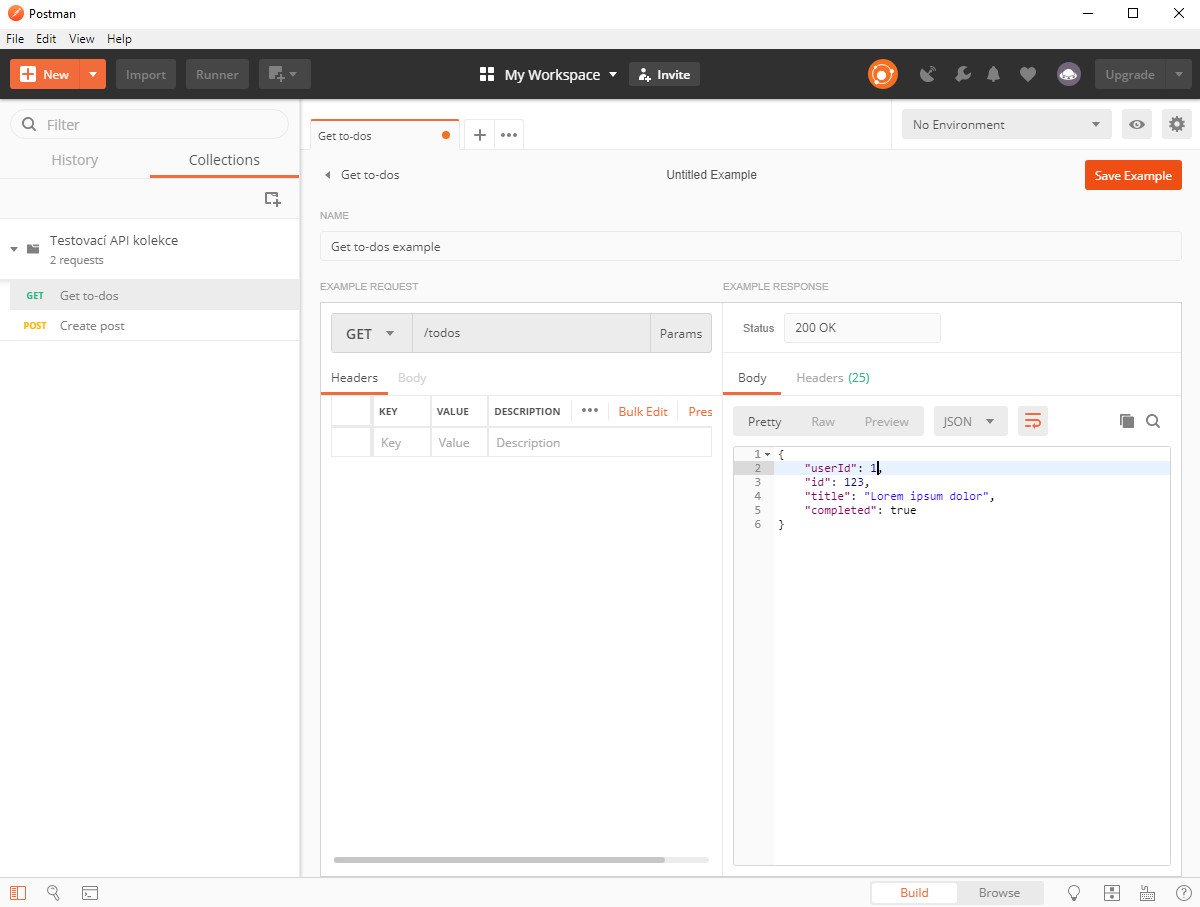Click the Key header input cell
The image size is (1200, 907).
click(x=402, y=443)
